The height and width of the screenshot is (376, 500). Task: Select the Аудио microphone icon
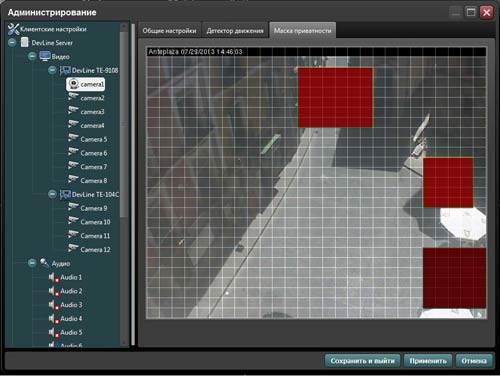tap(44, 263)
